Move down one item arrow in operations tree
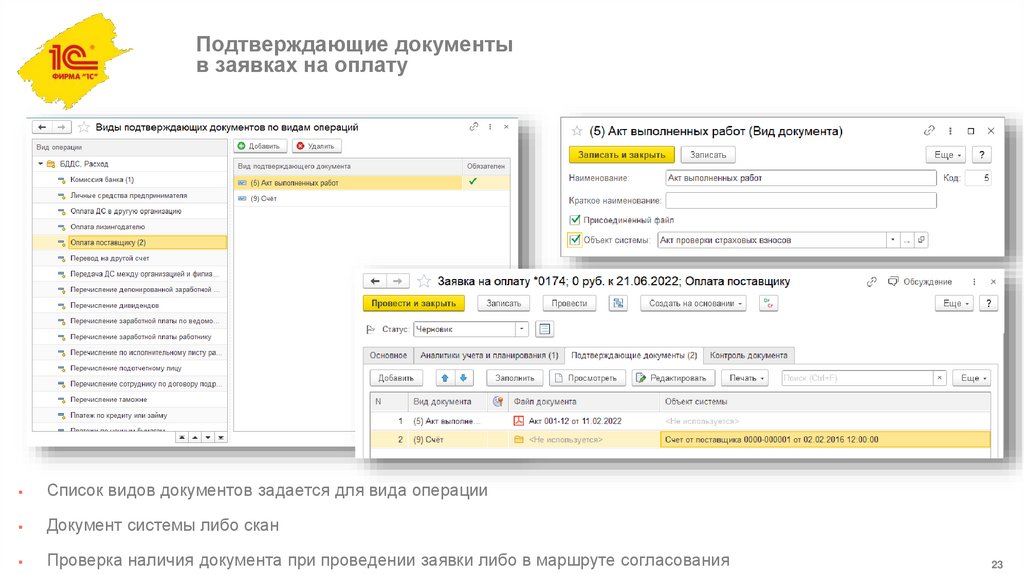Image resolution: width=1024 pixels, height=574 pixels. click(208, 438)
